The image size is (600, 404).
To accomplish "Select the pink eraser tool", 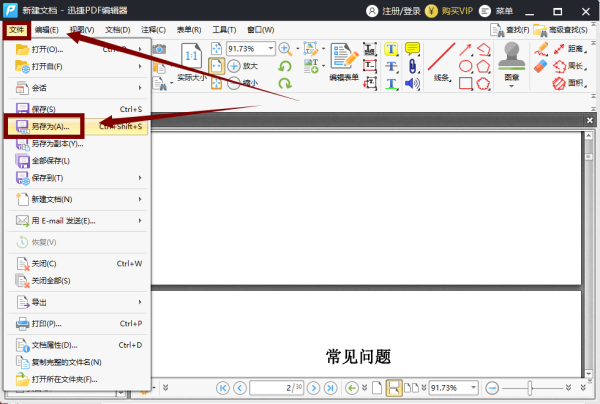I will [541, 66].
